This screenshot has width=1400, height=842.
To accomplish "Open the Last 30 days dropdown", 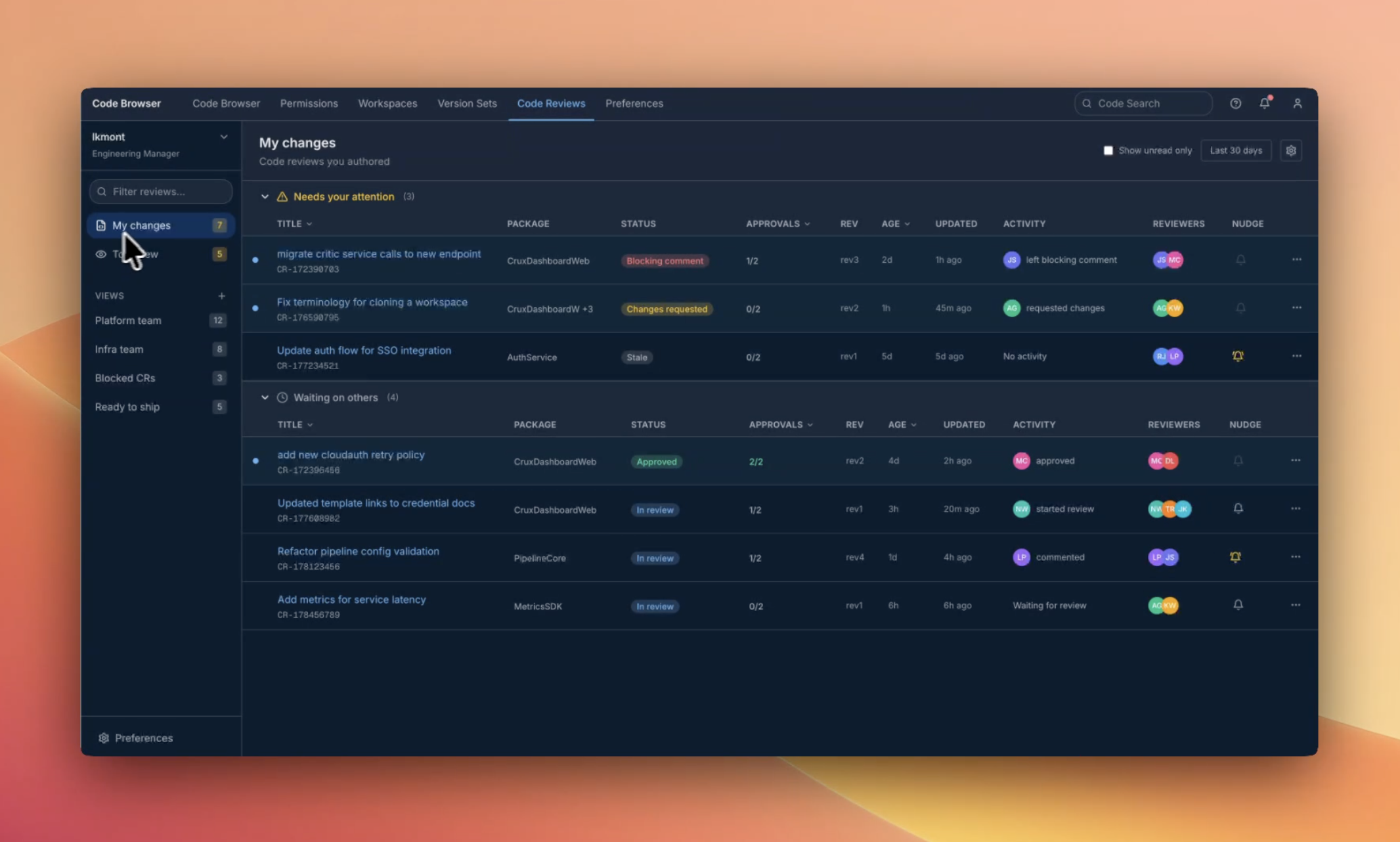I will click(x=1235, y=150).
